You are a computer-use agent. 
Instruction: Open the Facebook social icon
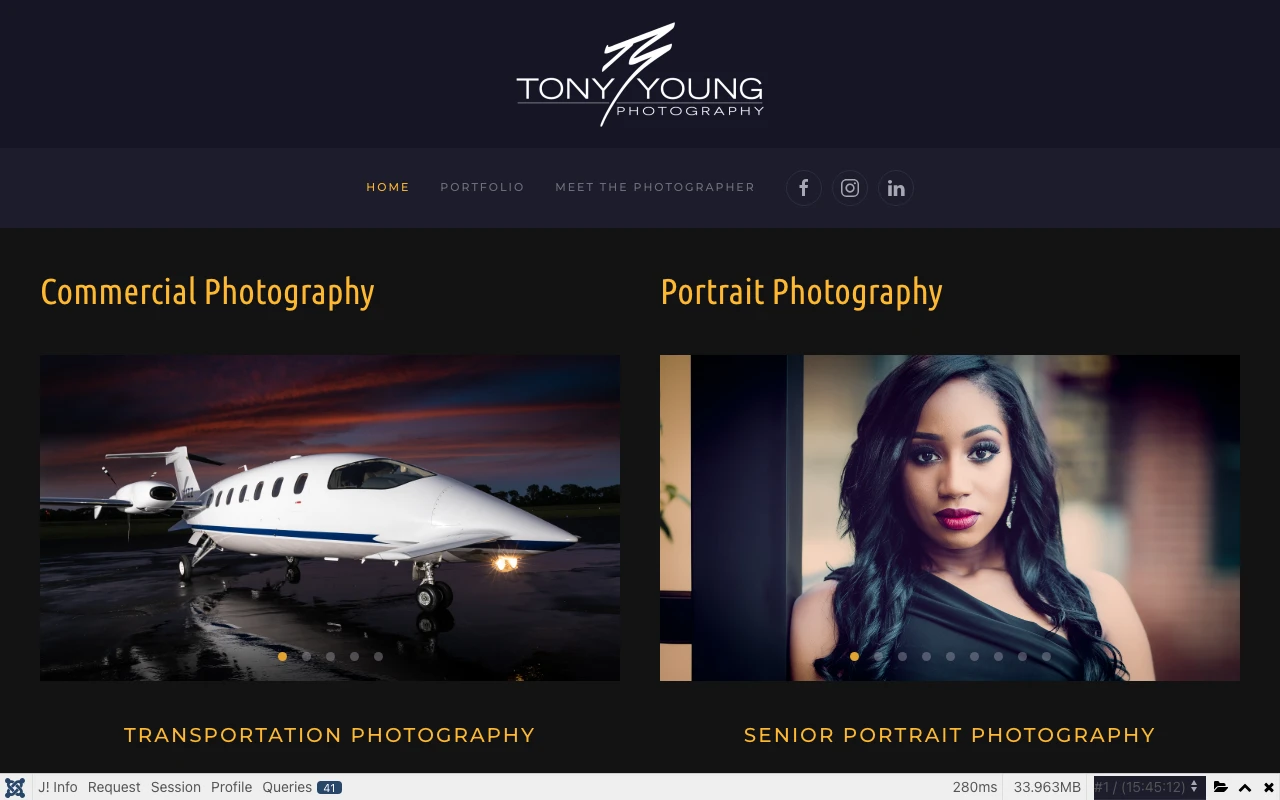click(x=803, y=188)
